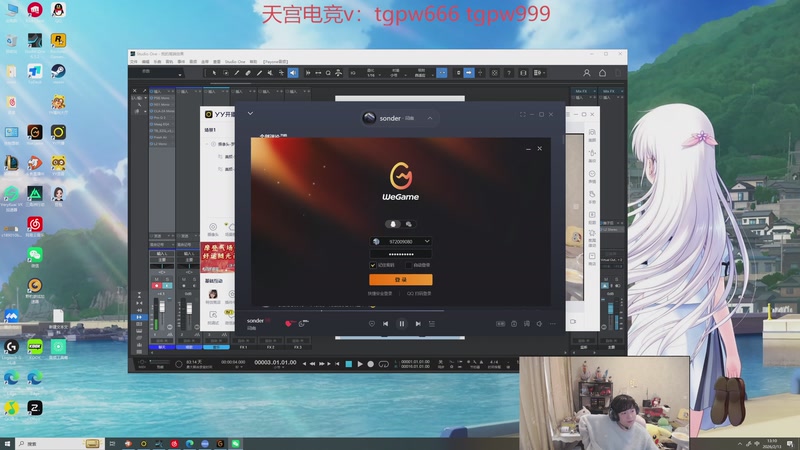Adjust second mixer channel fader
Viewport: 800px width, 450px height.
189,309
